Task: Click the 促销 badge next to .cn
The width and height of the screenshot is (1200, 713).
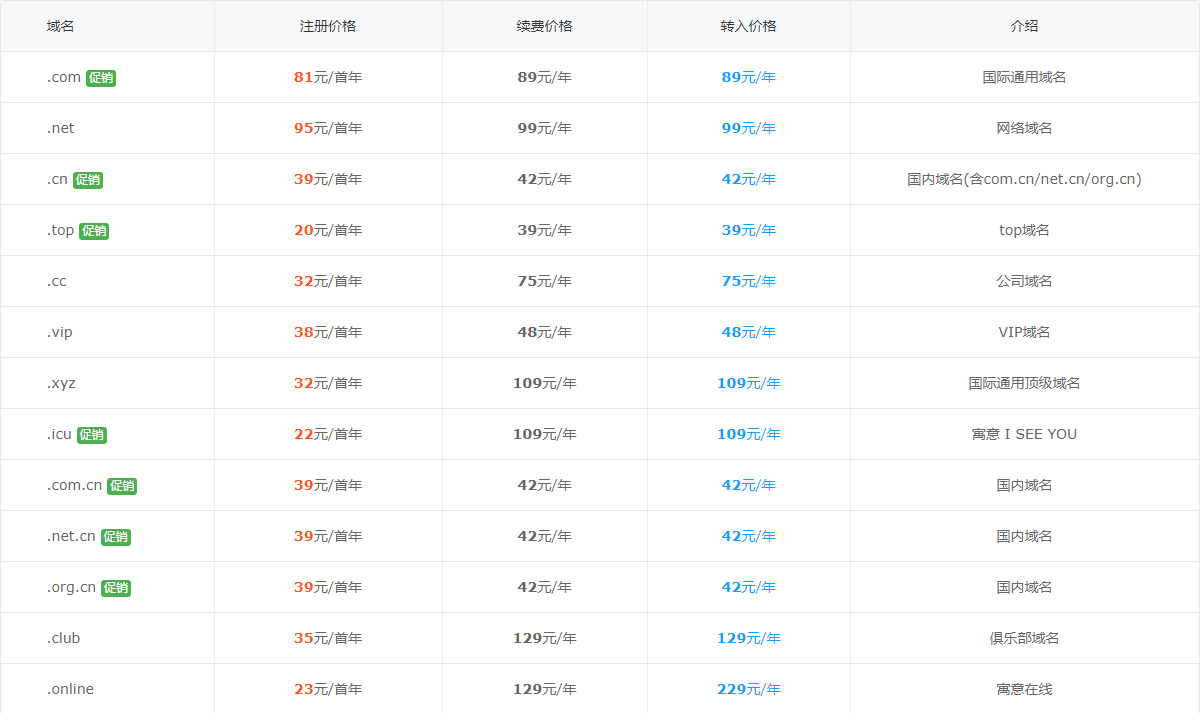Action: pos(88,180)
